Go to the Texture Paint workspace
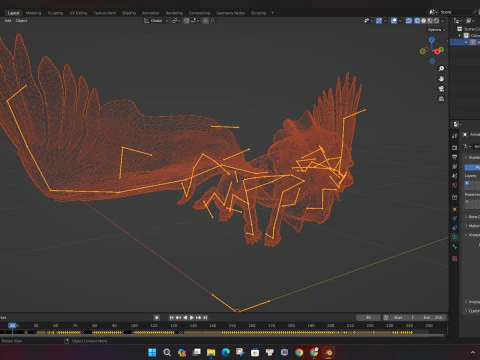 [x=104, y=13]
